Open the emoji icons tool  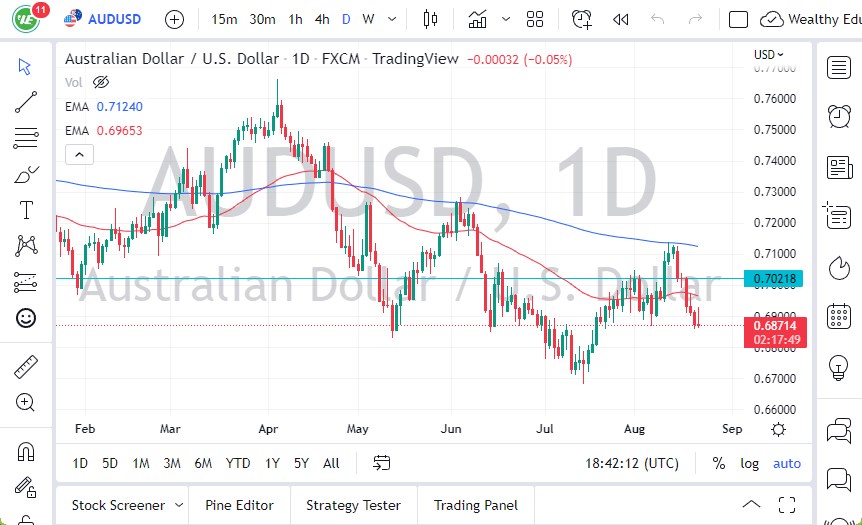pyautogui.click(x=27, y=318)
